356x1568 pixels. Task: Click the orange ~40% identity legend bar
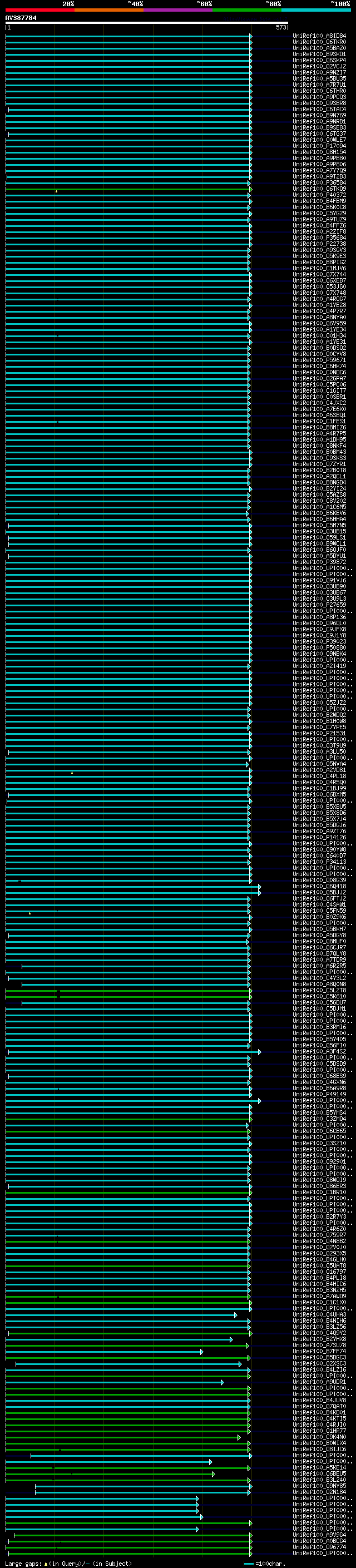pyautogui.click(x=109, y=11)
